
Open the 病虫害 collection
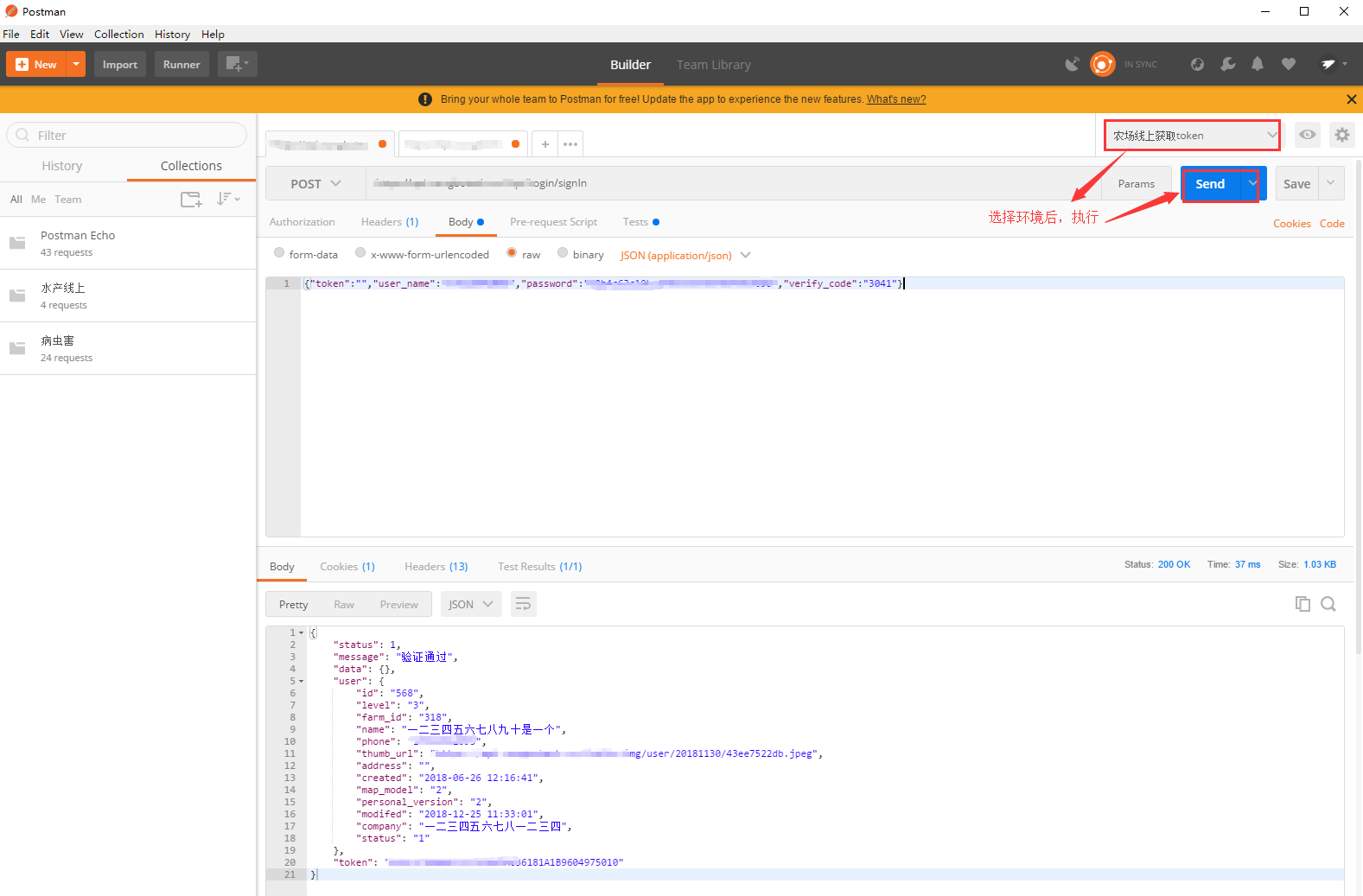click(x=128, y=348)
